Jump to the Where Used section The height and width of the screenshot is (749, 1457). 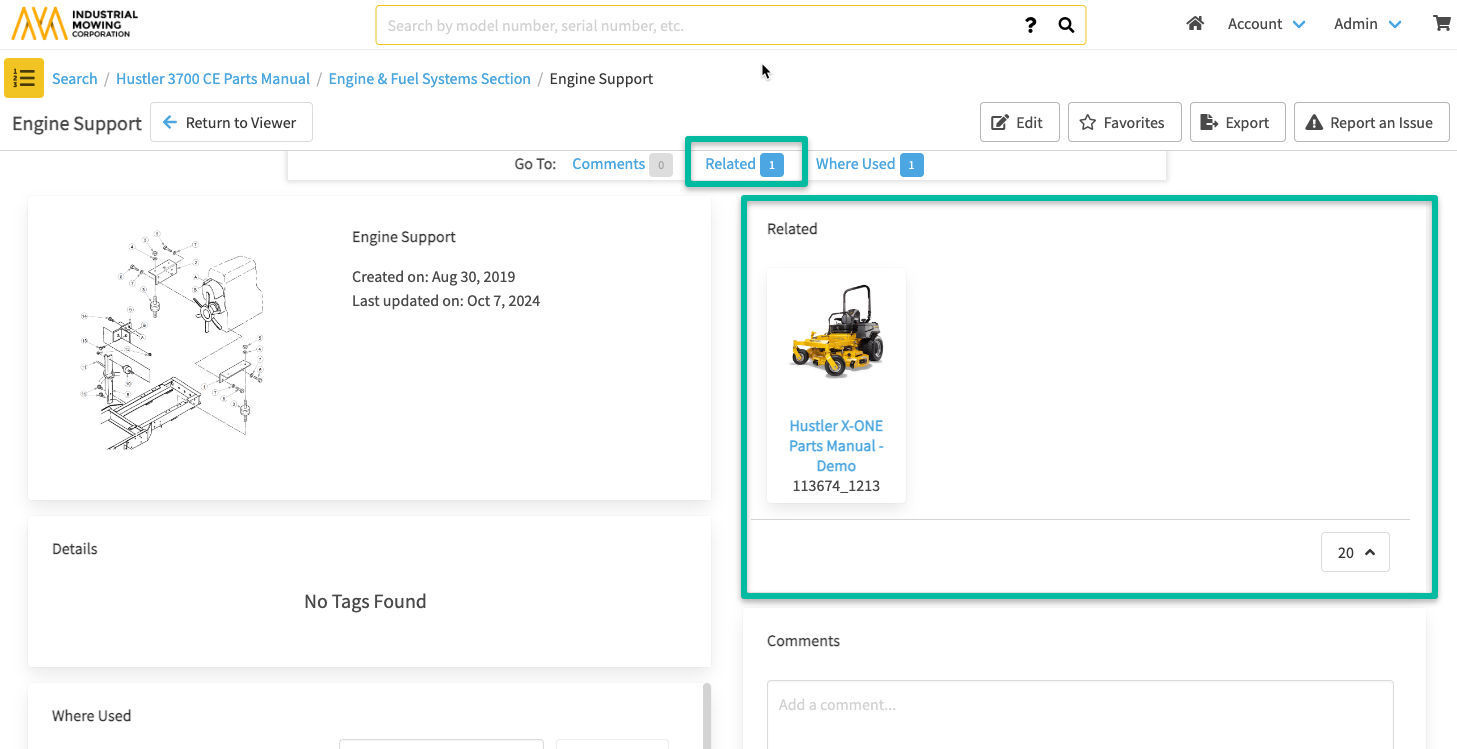point(856,164)
